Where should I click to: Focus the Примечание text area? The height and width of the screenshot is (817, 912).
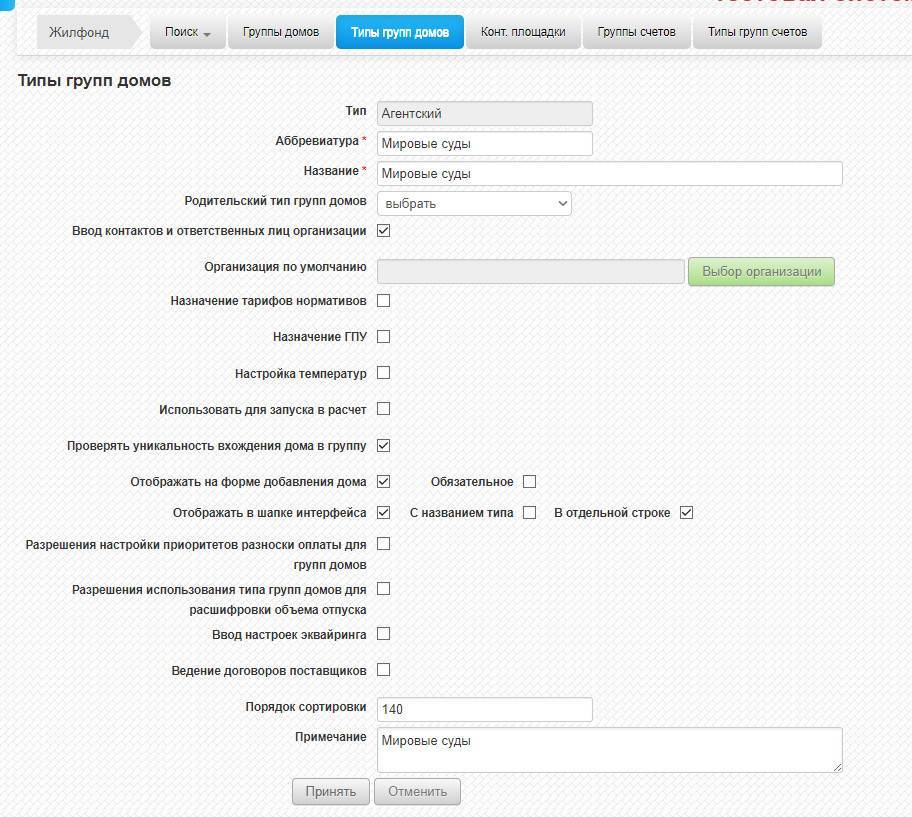(x=609, y=749)
